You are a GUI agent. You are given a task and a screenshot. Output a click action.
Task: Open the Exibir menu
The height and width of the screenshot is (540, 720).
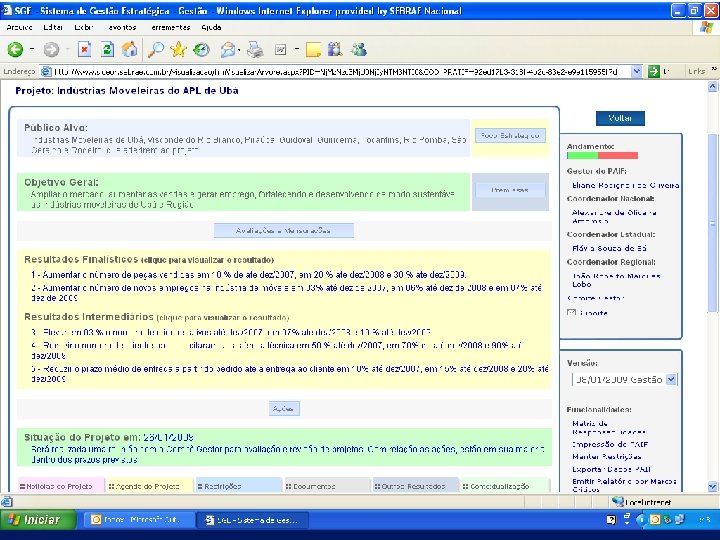pos(84,28)
